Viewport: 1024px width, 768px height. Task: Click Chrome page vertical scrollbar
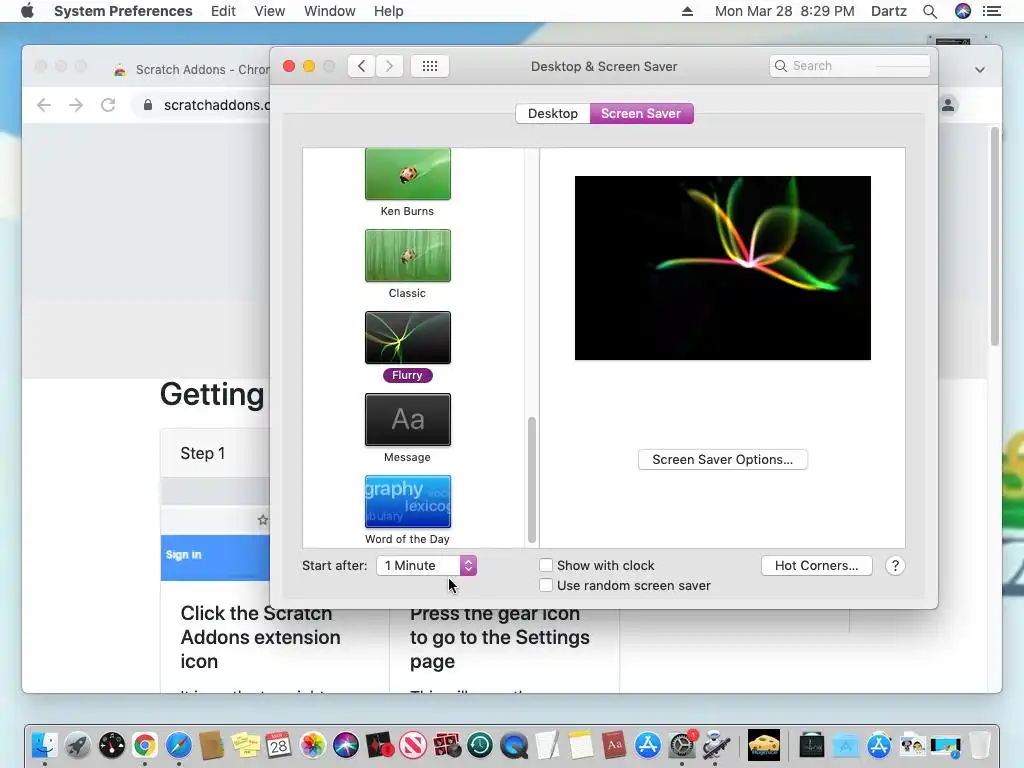(995, 236)
